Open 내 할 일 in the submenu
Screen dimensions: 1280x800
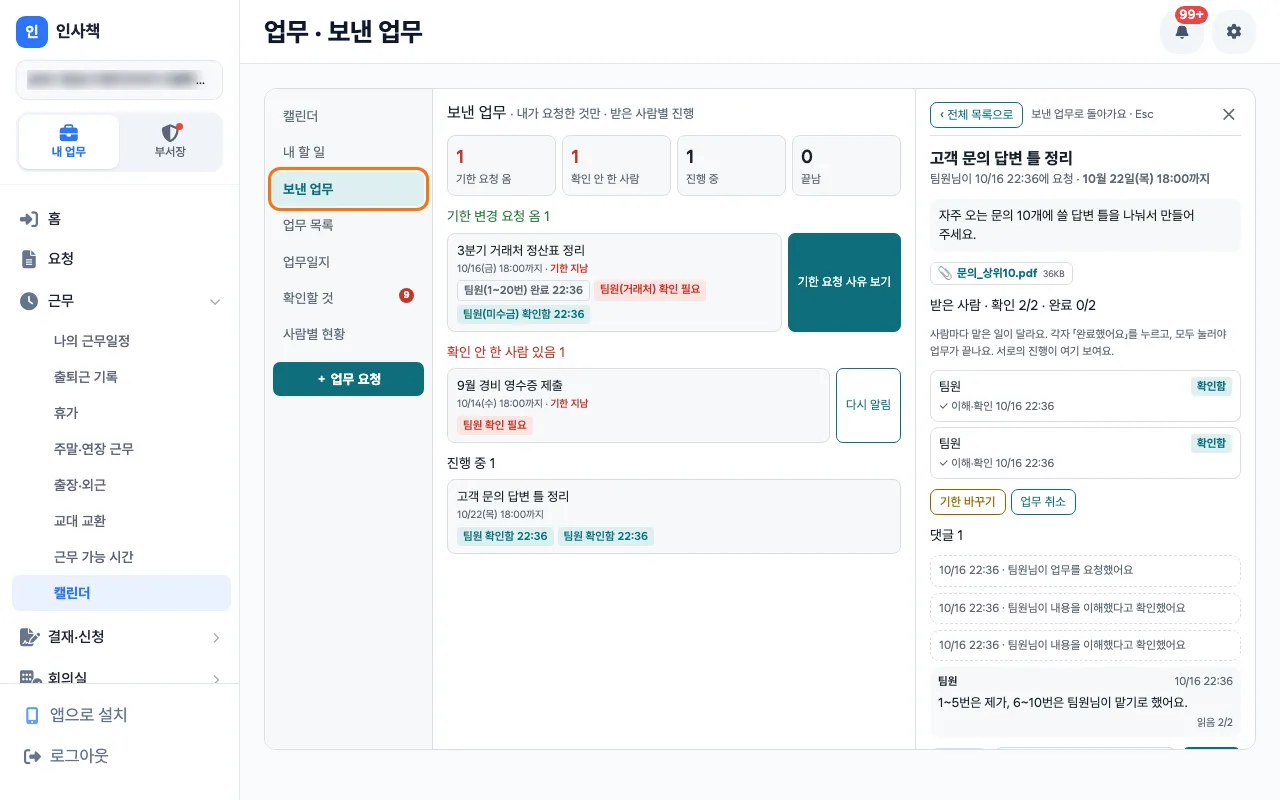tap(348, 152)
